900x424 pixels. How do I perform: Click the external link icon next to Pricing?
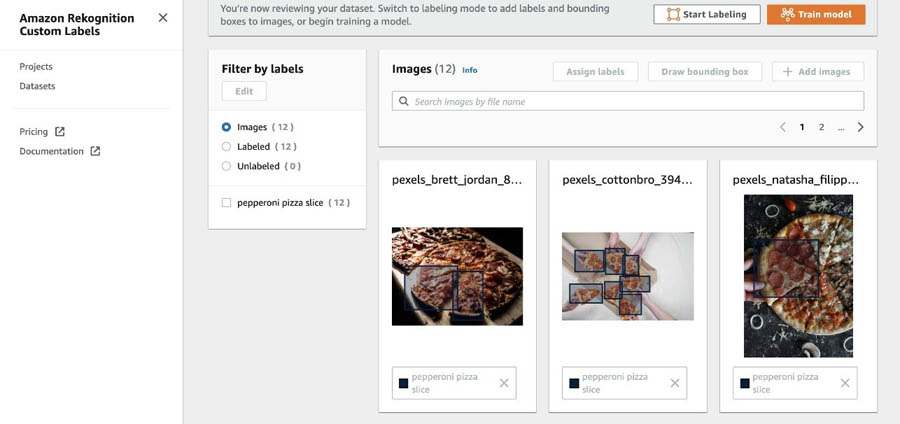click(x=60, y=132)
